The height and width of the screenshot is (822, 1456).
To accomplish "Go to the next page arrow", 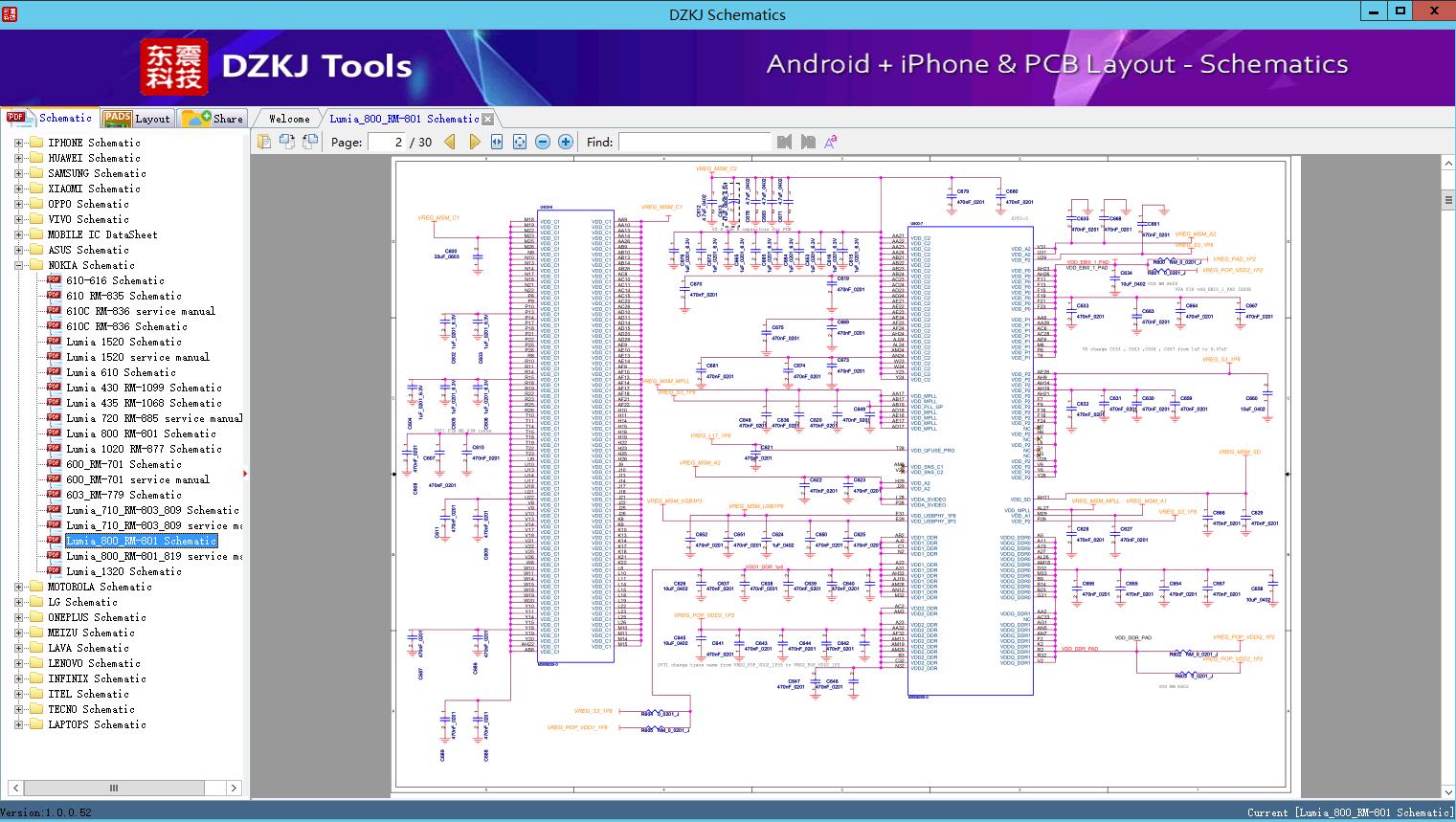I will click(x=474, y=142).
